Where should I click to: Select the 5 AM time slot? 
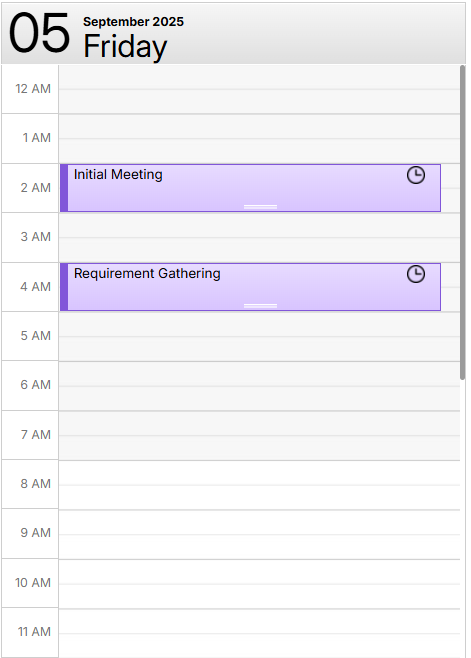coord(259,337)
